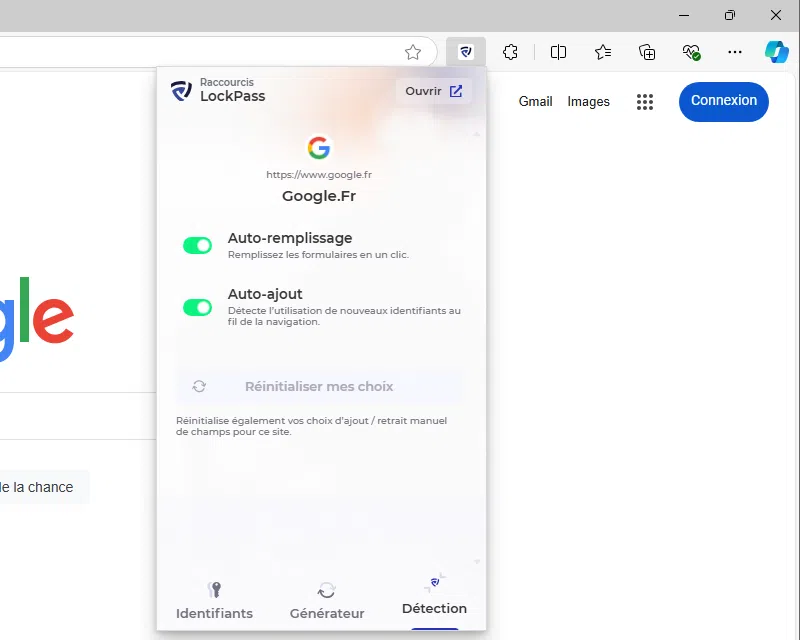Open the browser Extensions puzzle icon
This screenshot has height=640, width=800.
[510, 52]
